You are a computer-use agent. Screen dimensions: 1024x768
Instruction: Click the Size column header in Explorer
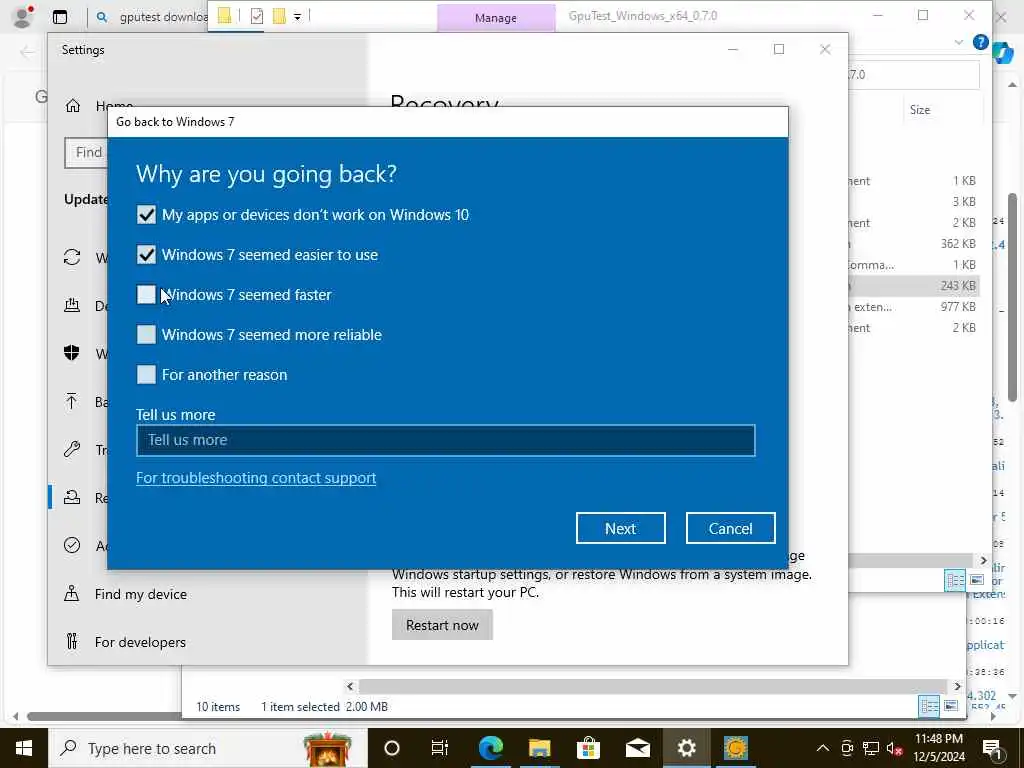pyautogui.click(x=920, y=110)
